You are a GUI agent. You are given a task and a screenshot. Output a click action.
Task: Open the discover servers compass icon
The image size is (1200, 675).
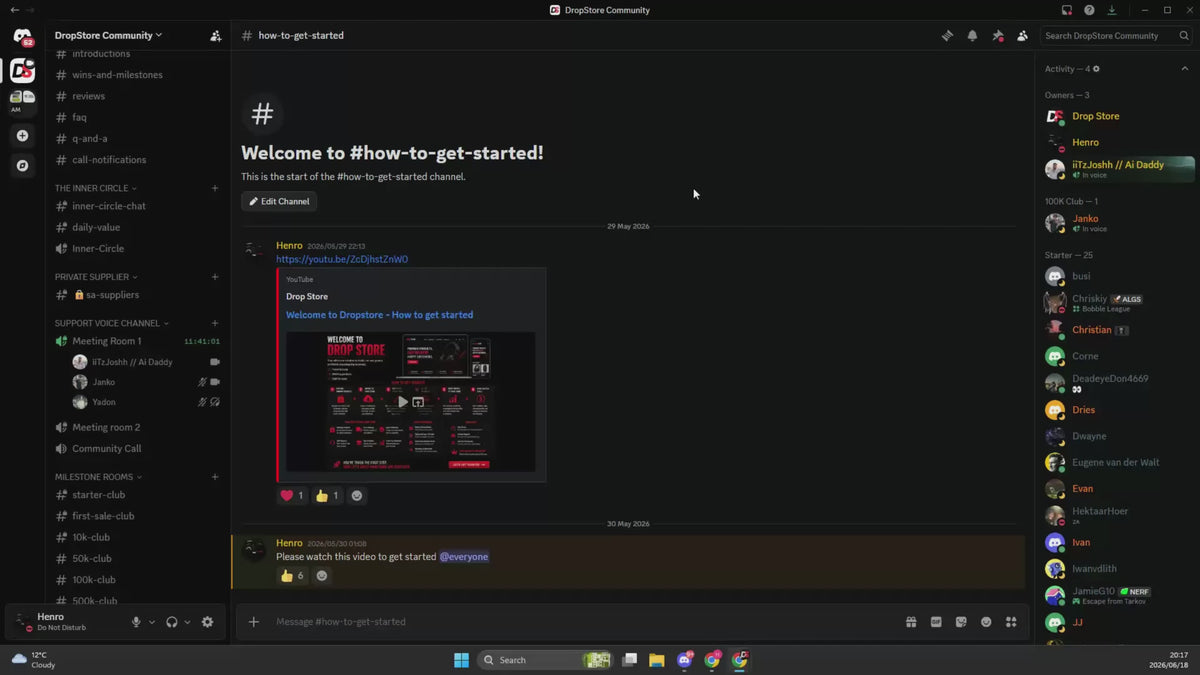(x=22, y=166)
